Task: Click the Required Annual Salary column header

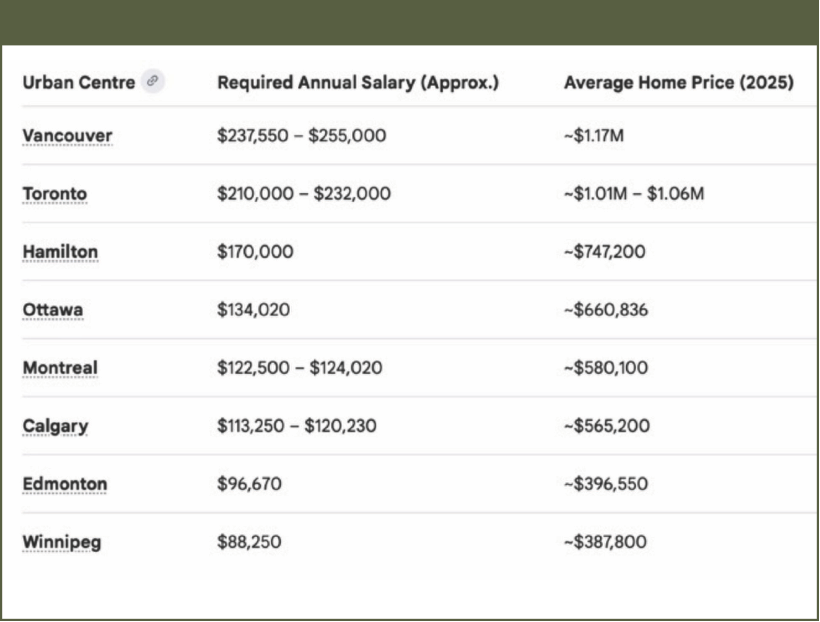Action: click(357, 83)
